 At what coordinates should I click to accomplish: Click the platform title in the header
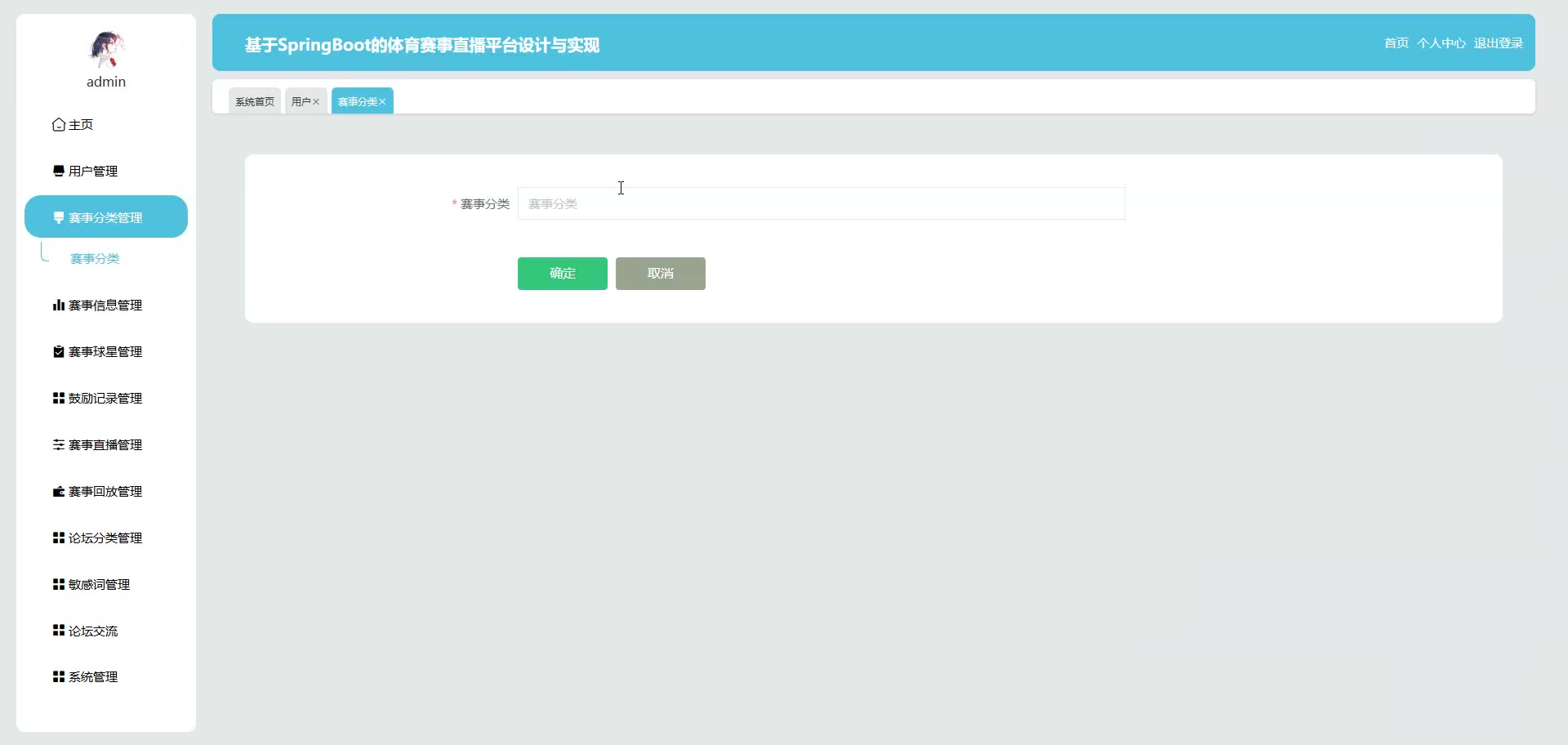(x=422, y=45)
